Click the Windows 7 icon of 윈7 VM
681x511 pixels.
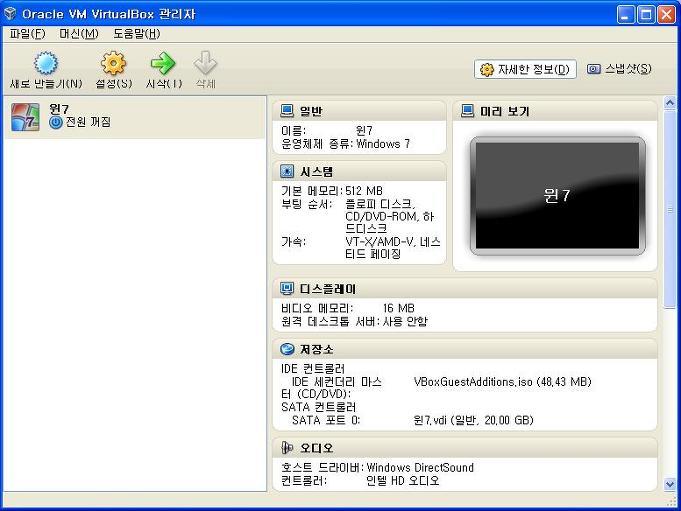(25, 117)
